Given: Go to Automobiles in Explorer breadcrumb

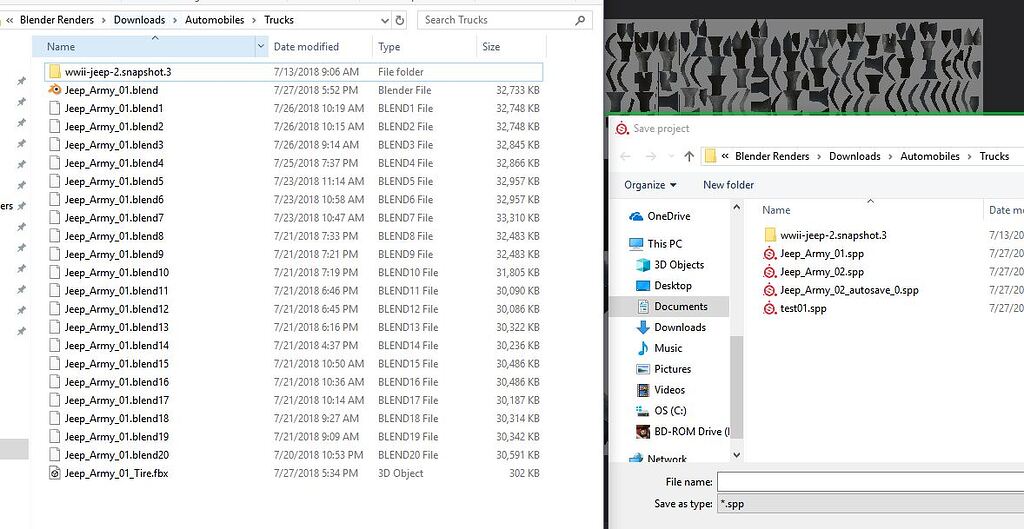Looking at the screenshot, I should 215,20.
